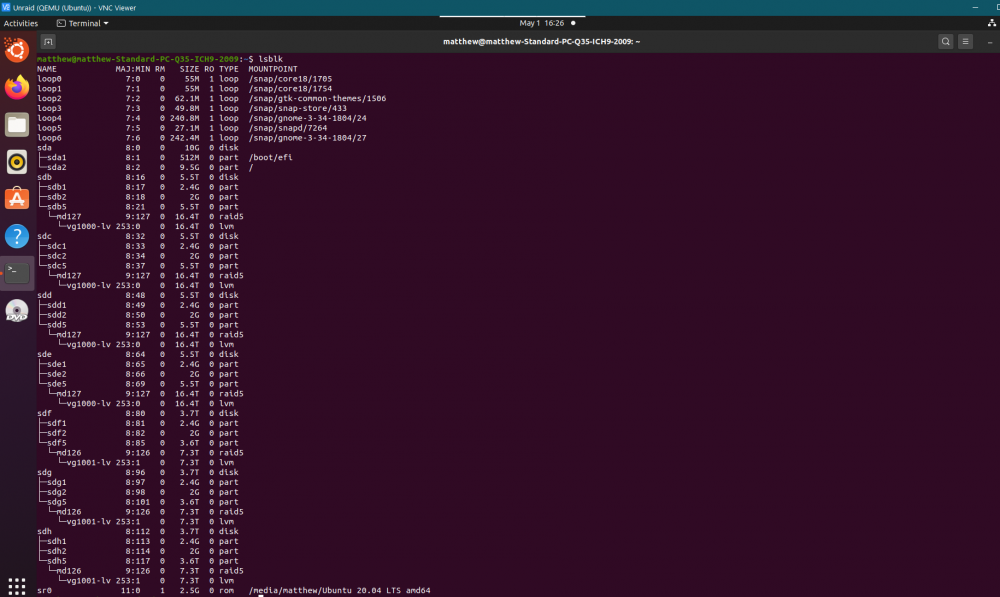Open Firefox from the dock
The image size is (1000, 597).
(x=17, y=87)
